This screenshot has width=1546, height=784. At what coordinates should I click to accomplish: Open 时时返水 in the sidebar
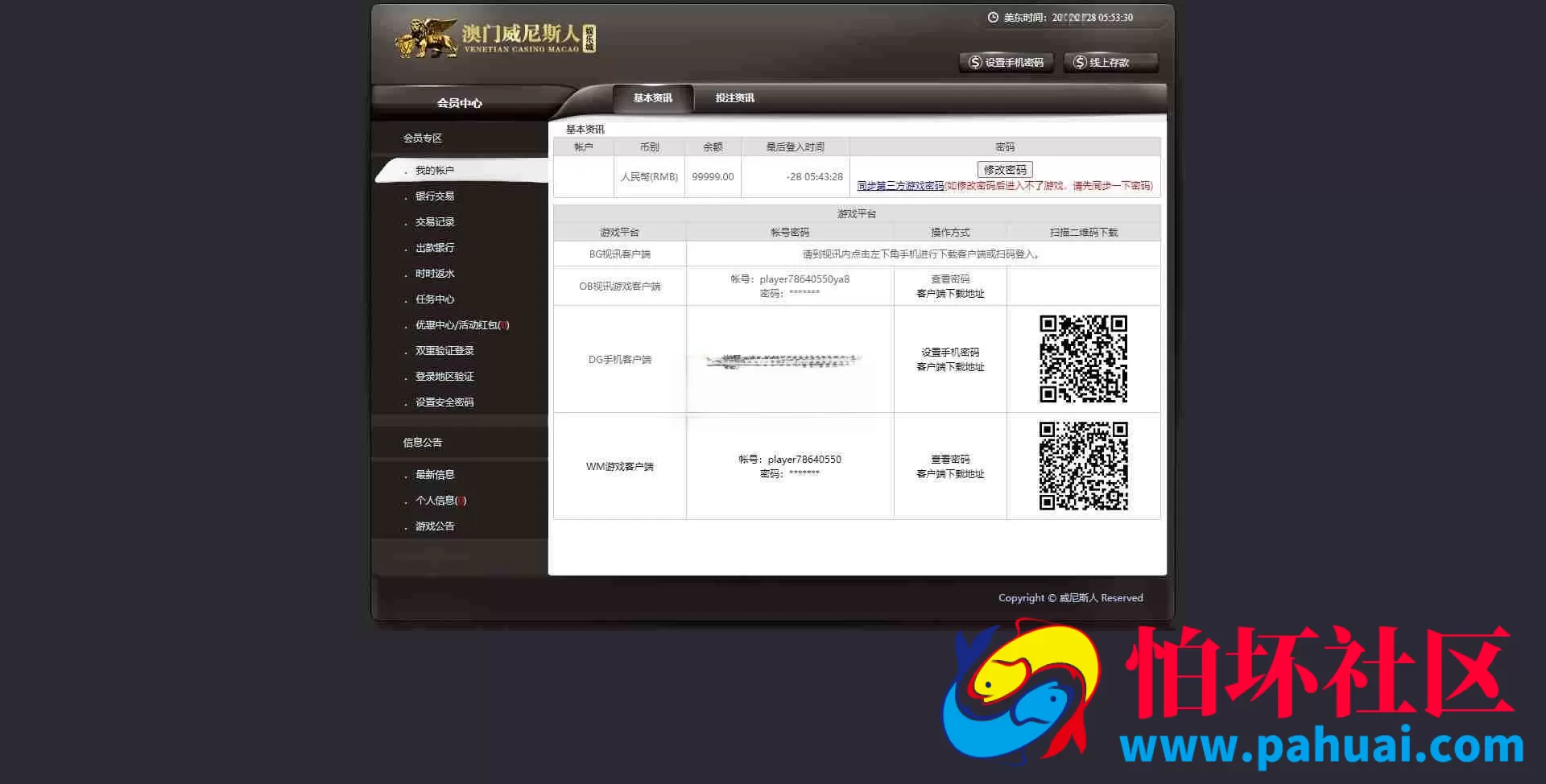[x=435, y=274]
